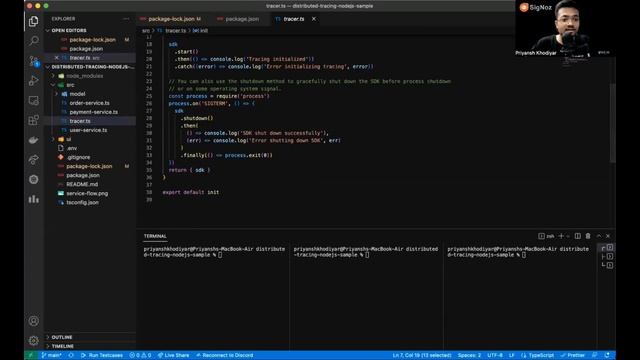Change indentation via Spaces: 2

(x=469, y=355)
